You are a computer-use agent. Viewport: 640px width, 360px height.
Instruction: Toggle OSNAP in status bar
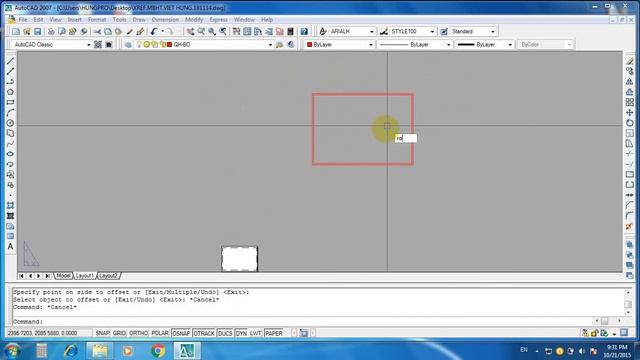point(181,333)
